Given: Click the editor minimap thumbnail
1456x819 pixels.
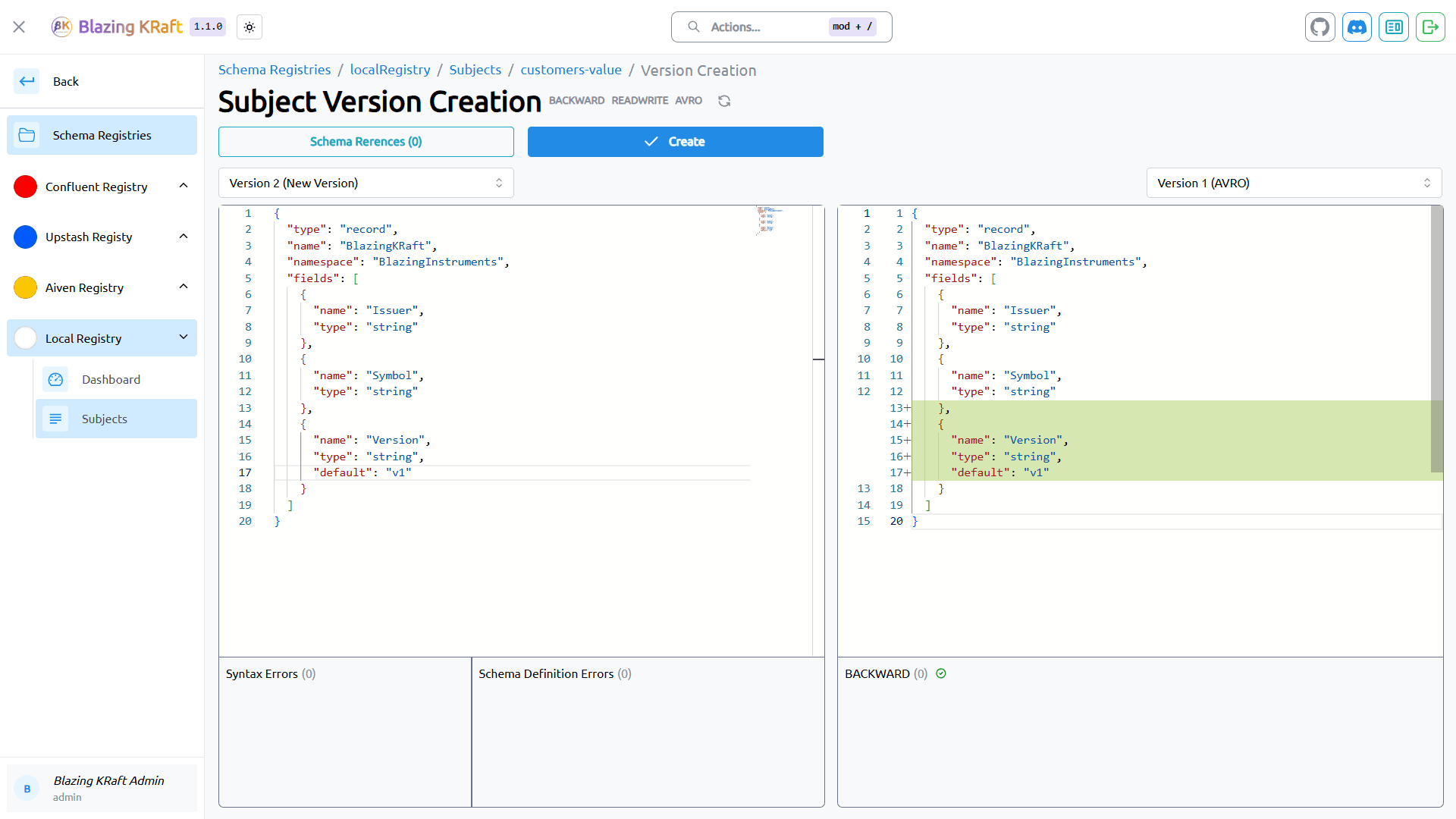Looking at the screenshot, I should click(770, 220).
